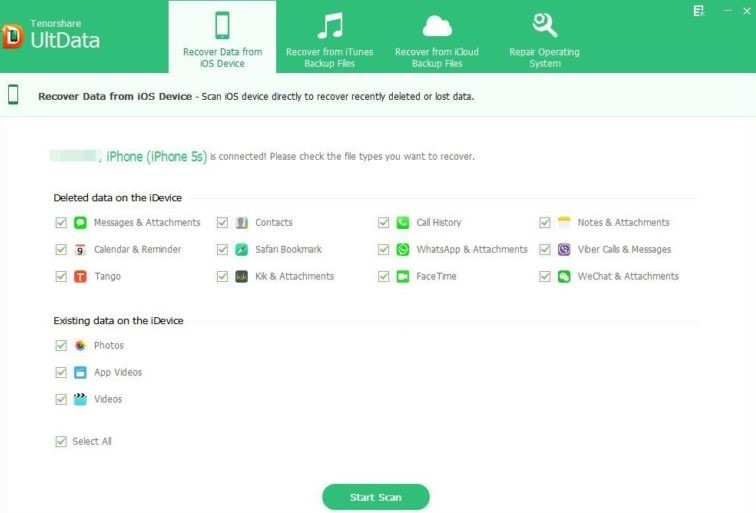Click the Kik icon
Screen dimensions: 756x513
coord(242,277)
